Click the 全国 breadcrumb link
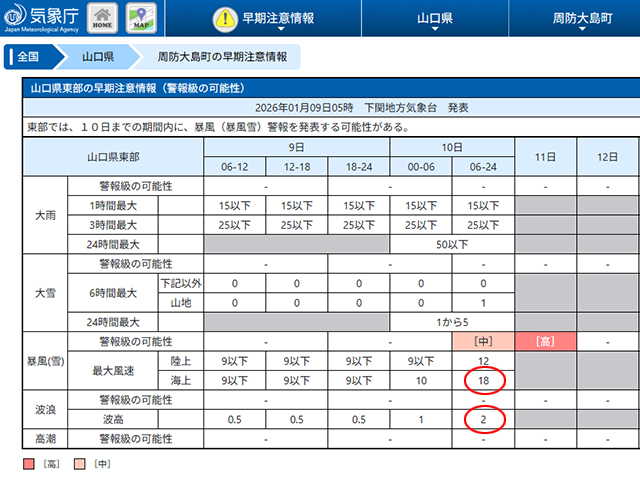 coord(28,57)
